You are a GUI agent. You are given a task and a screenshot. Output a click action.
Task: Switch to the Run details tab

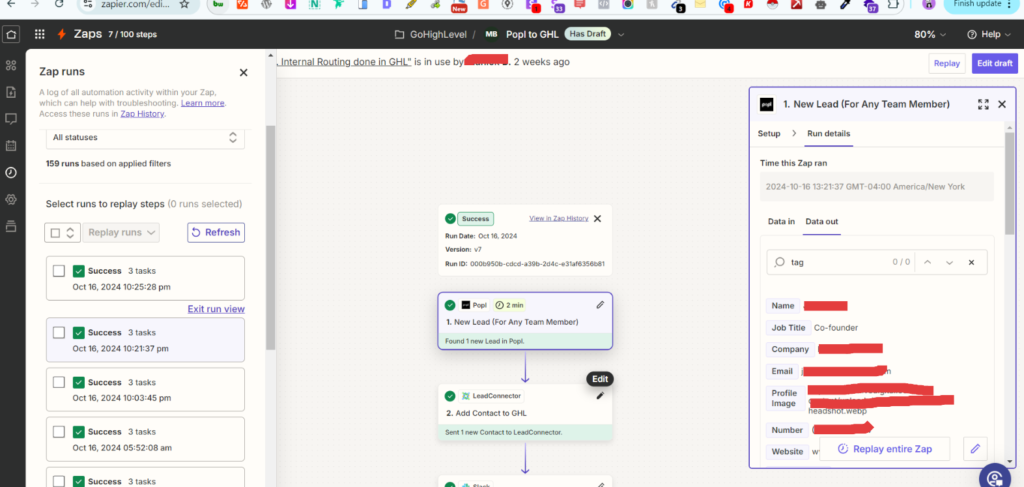point(829,133)
